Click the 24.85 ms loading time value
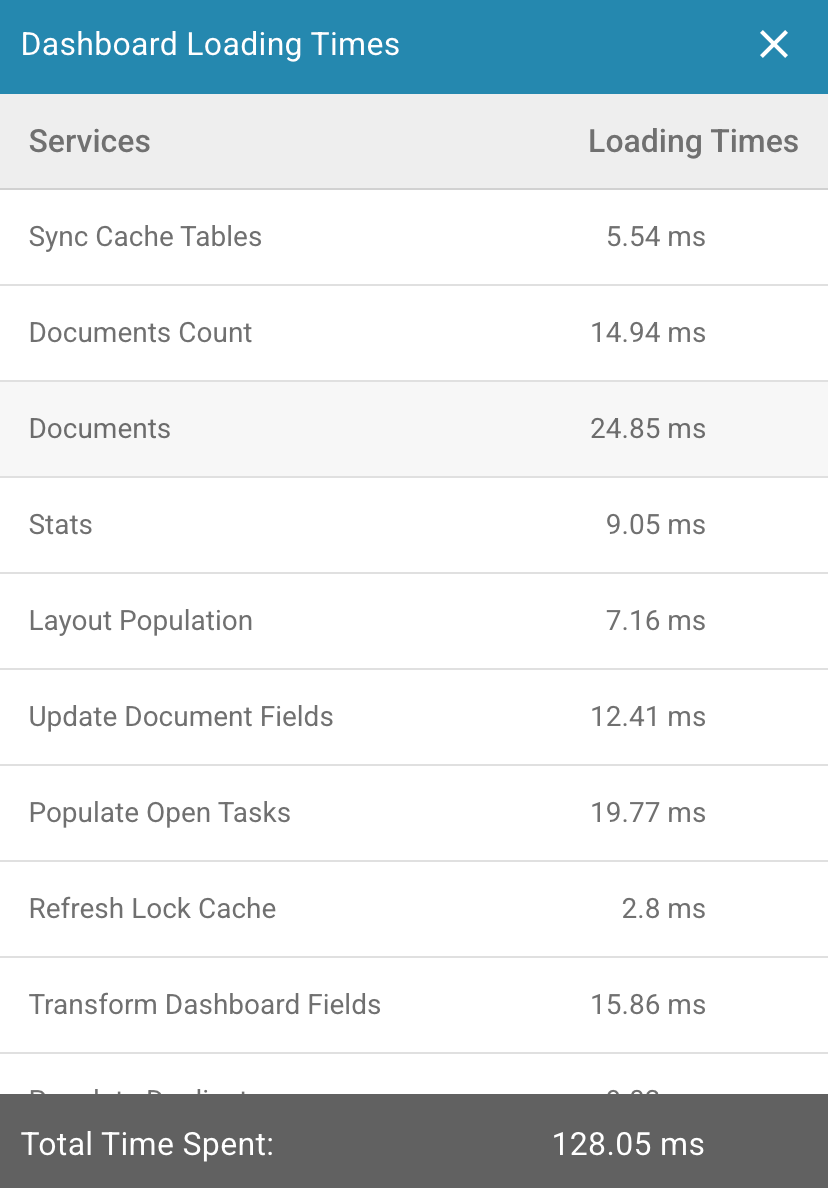The width and height of the screenshot is (828, 1188). pyautogui.click(x=648, y=429)
